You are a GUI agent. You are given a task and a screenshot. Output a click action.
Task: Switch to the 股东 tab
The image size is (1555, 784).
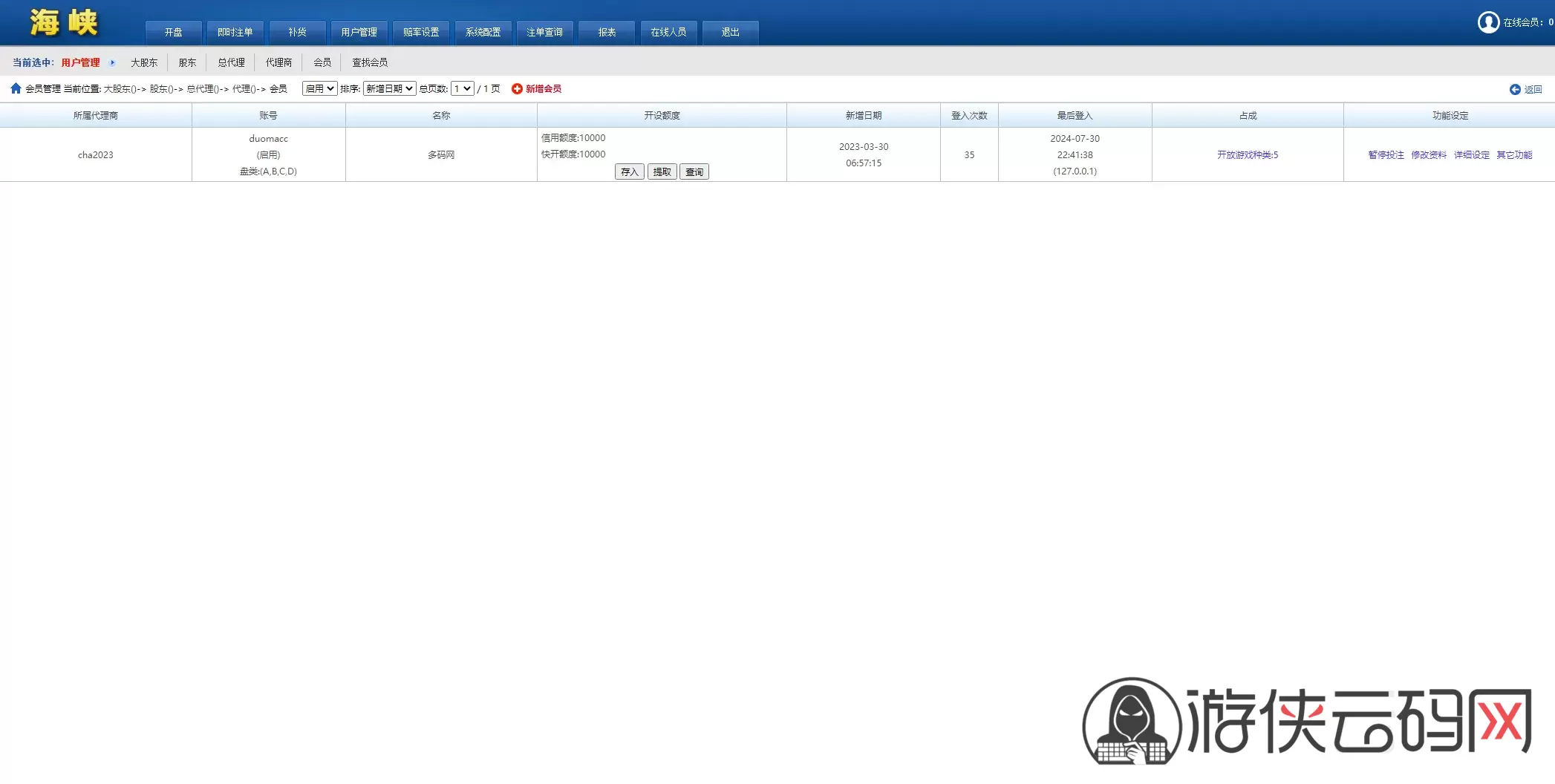coord(187,63)
